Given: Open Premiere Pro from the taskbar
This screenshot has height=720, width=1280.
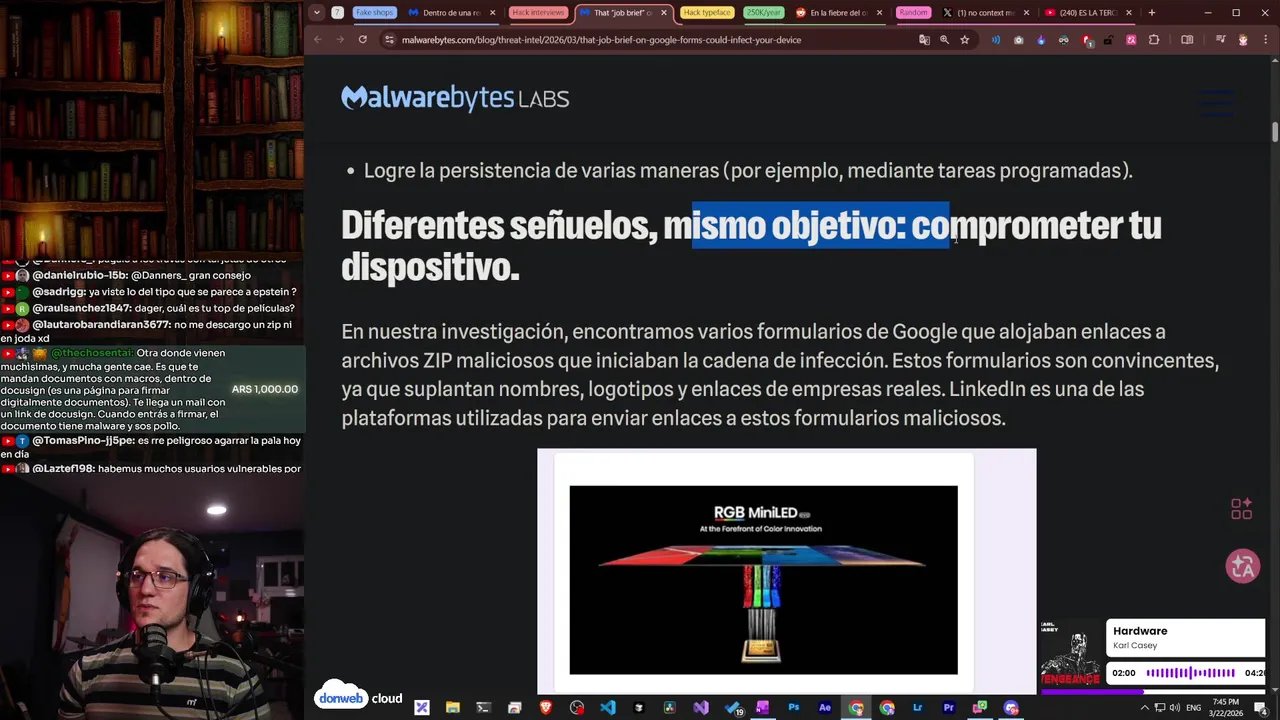Looking at the screenshot, I should pyautogui.click(x=948, y=708).
